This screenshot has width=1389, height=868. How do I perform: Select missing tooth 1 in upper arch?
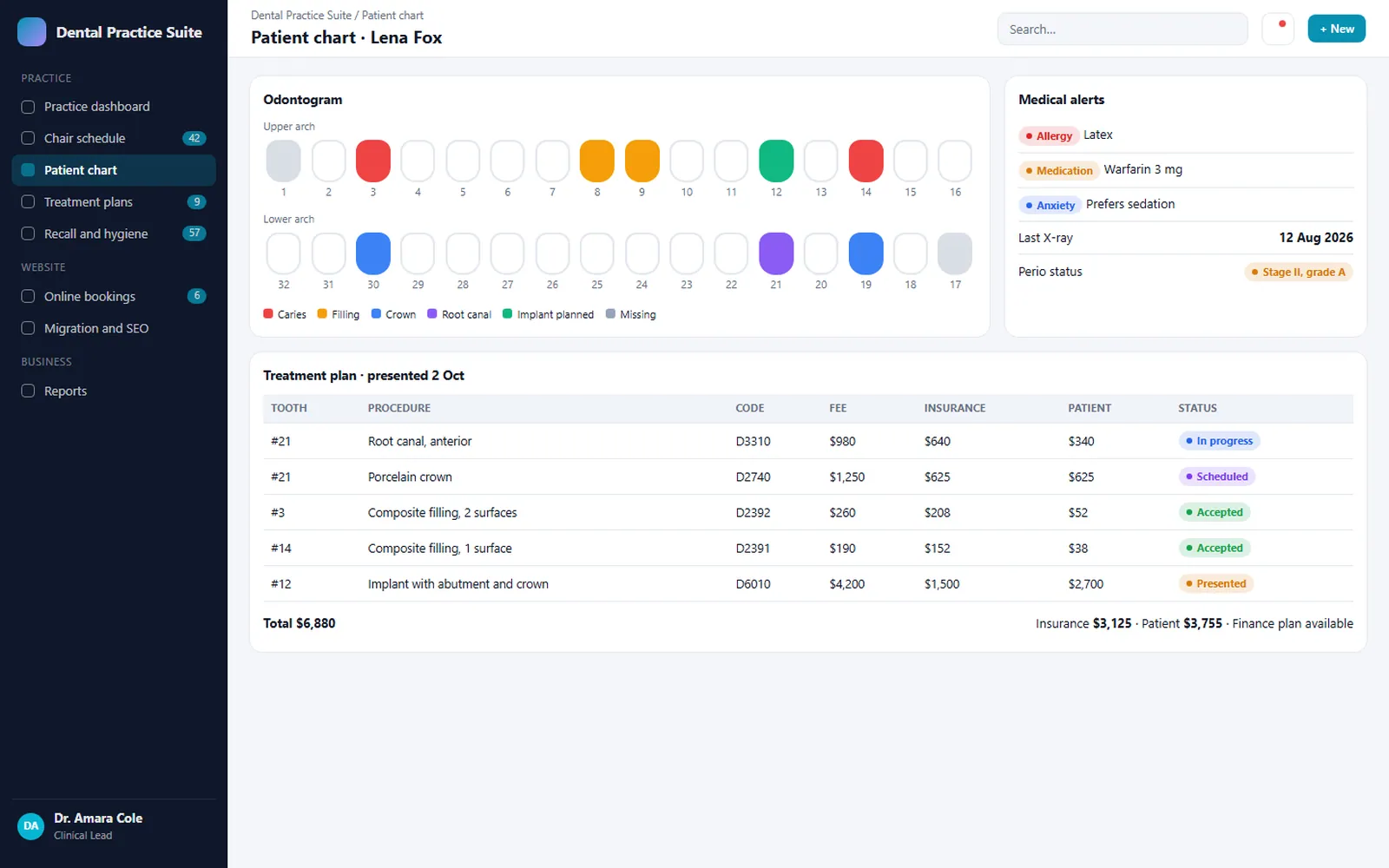(283, 161)
